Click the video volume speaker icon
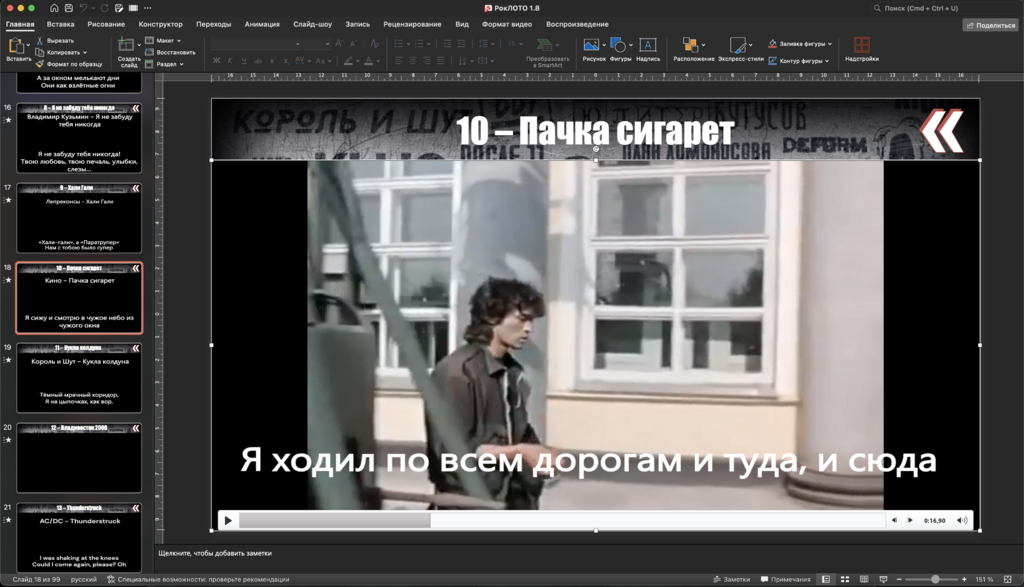This screenshot has height=587, width=1024. point(962,520)
